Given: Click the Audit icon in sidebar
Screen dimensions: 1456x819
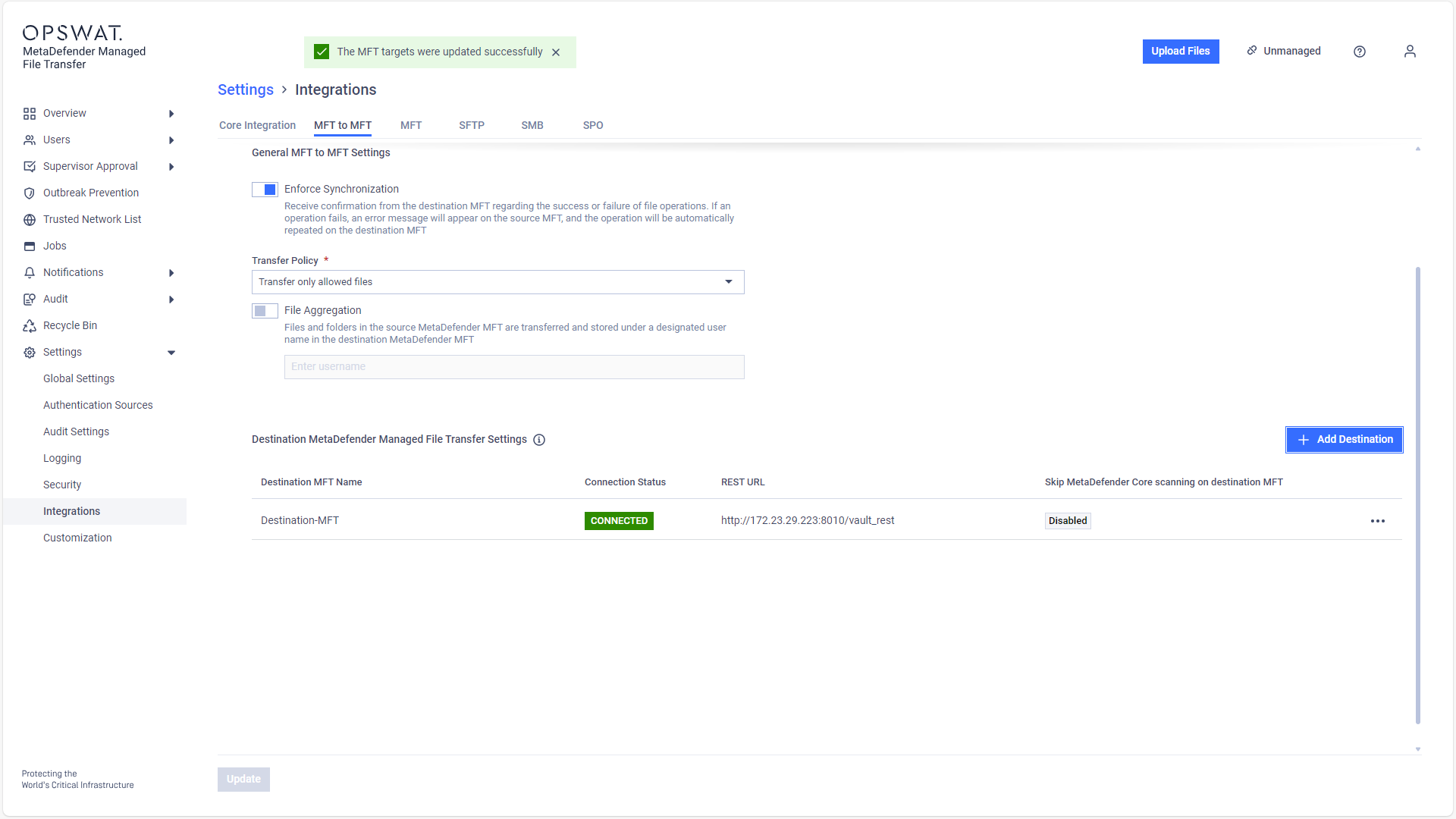Looking at the screenshot, I should point(30,300).
